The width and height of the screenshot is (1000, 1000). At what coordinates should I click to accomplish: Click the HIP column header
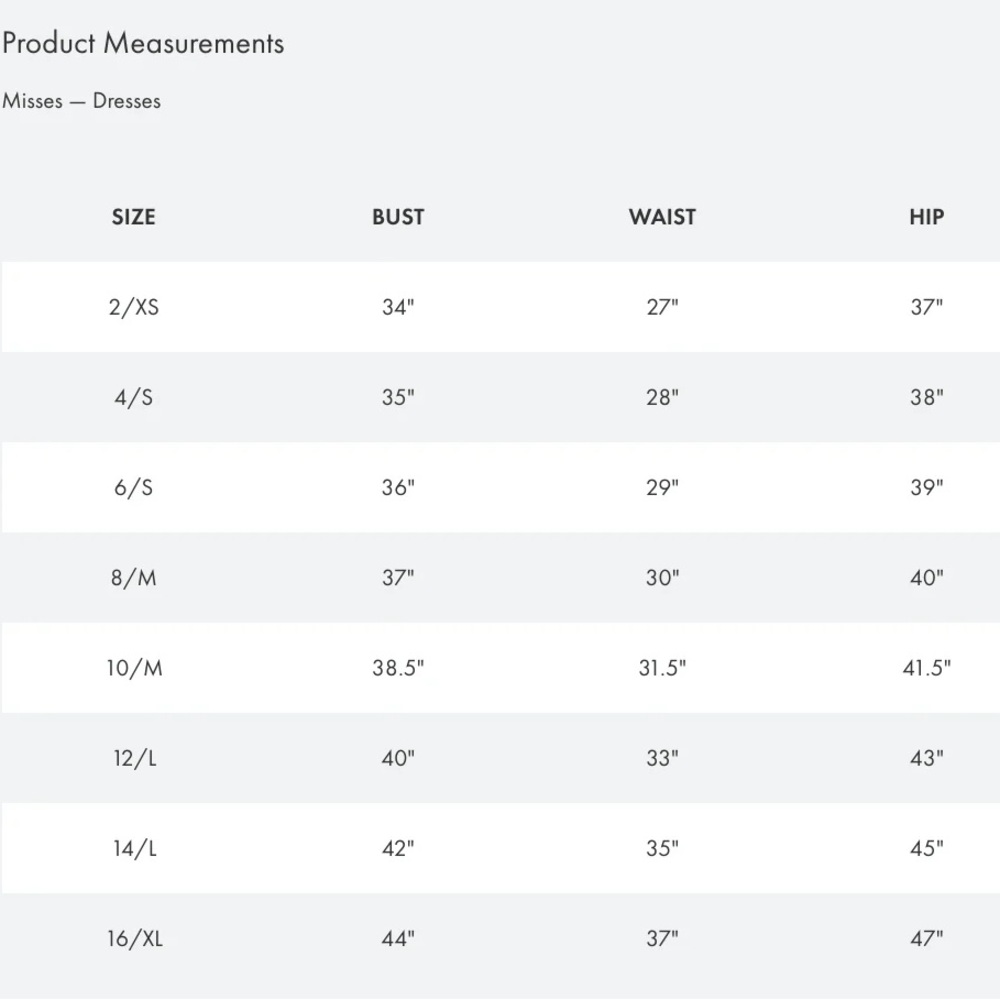[926, 217]
